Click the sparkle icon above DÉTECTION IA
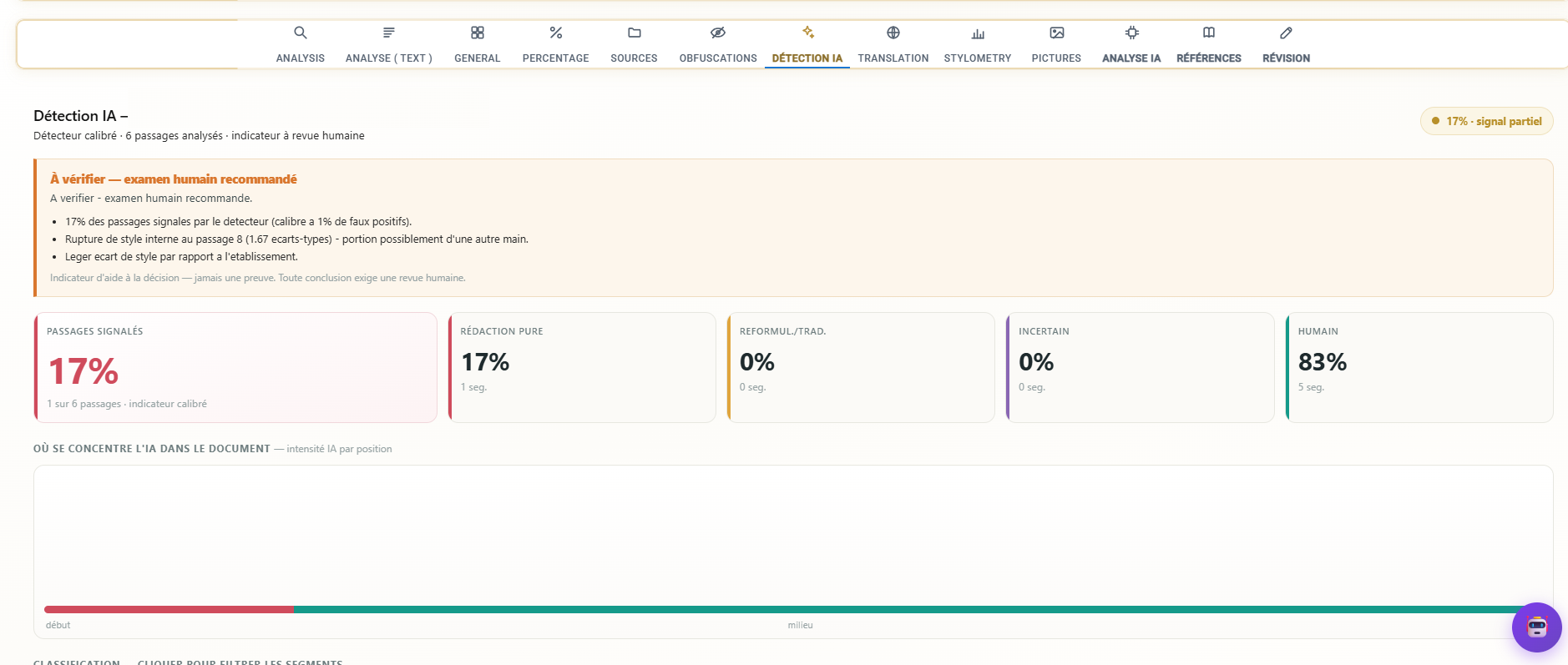 [807, 33]
